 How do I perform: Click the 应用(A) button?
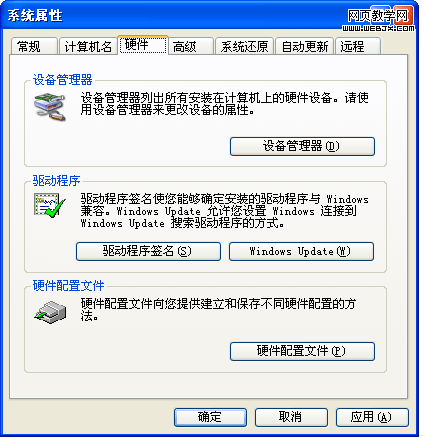[x=372, y=417]
